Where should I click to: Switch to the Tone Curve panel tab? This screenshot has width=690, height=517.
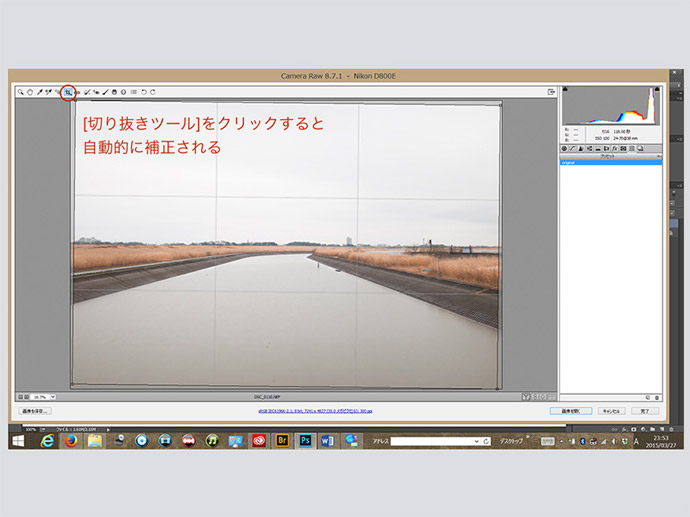coord(573,149)
